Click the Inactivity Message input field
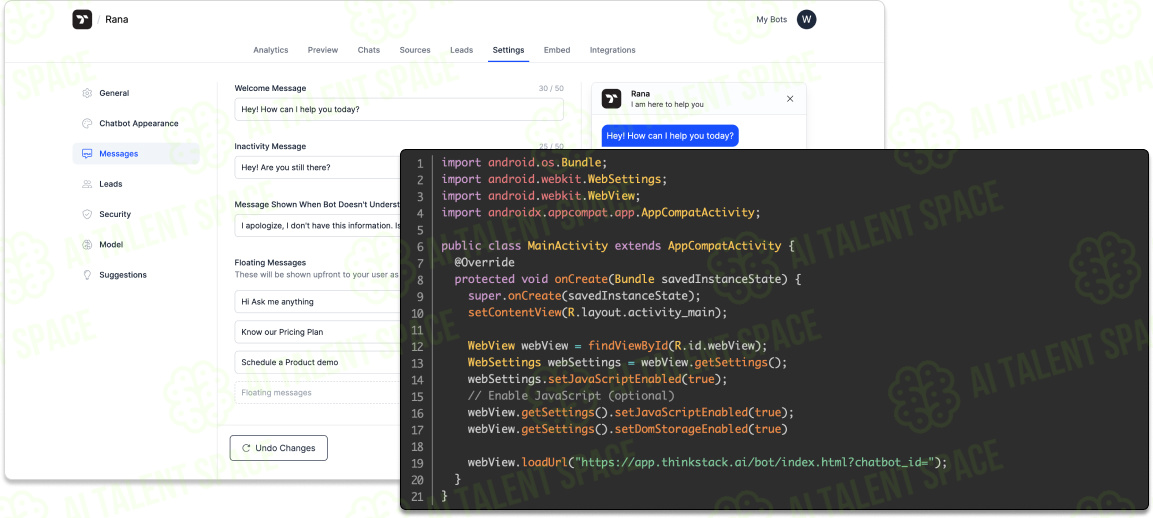The width and height of the screenshot is (1153, 518). pos(318,168)
